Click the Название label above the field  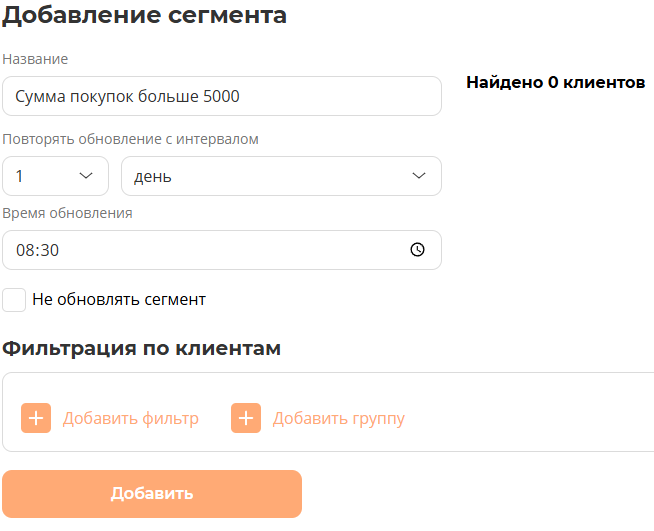[x=35, y=59]
